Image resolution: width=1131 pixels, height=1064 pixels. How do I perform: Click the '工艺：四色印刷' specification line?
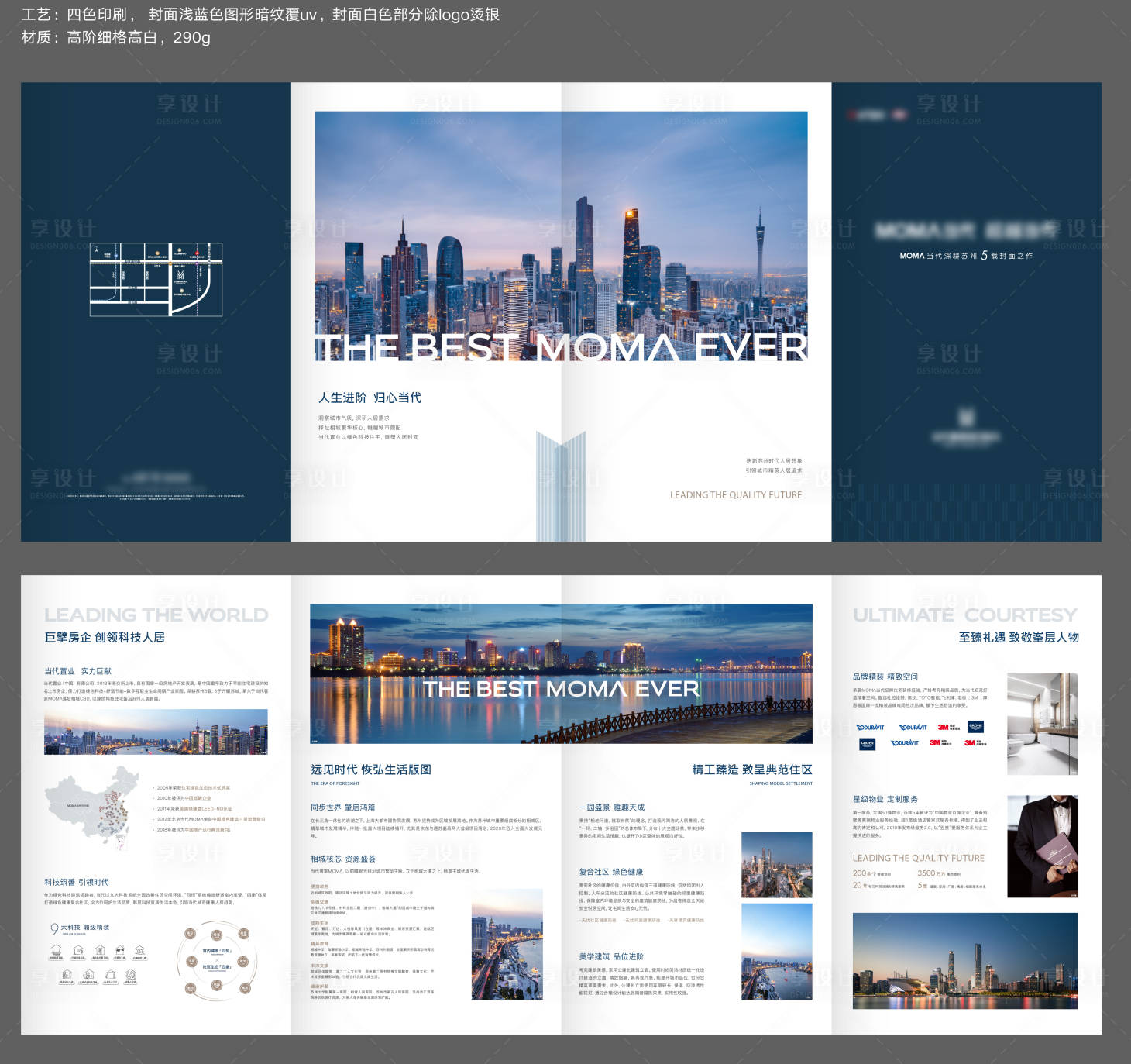click(x=260, y=15)
